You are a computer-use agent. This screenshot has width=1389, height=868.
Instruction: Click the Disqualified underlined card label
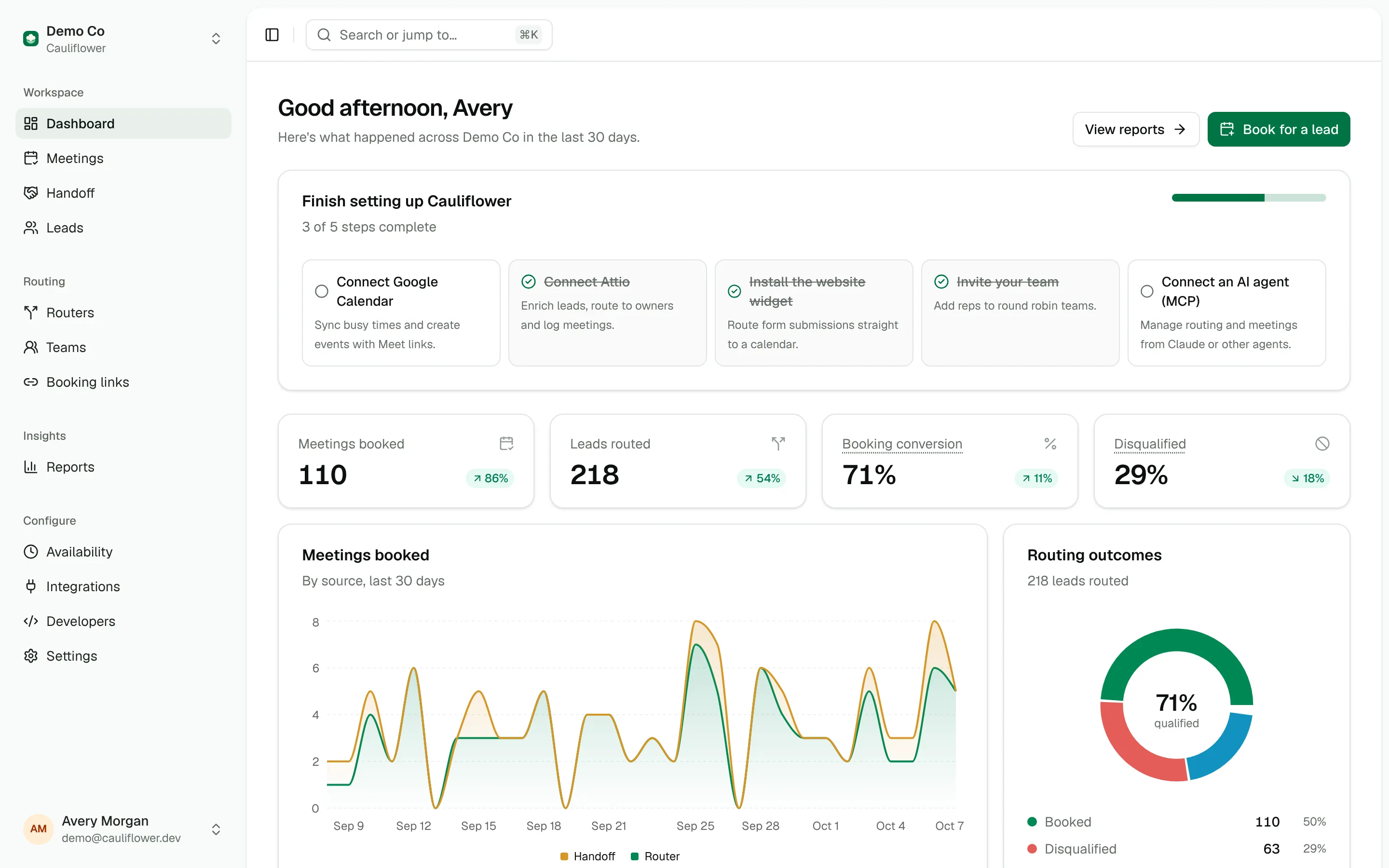tap(1150, 444)
